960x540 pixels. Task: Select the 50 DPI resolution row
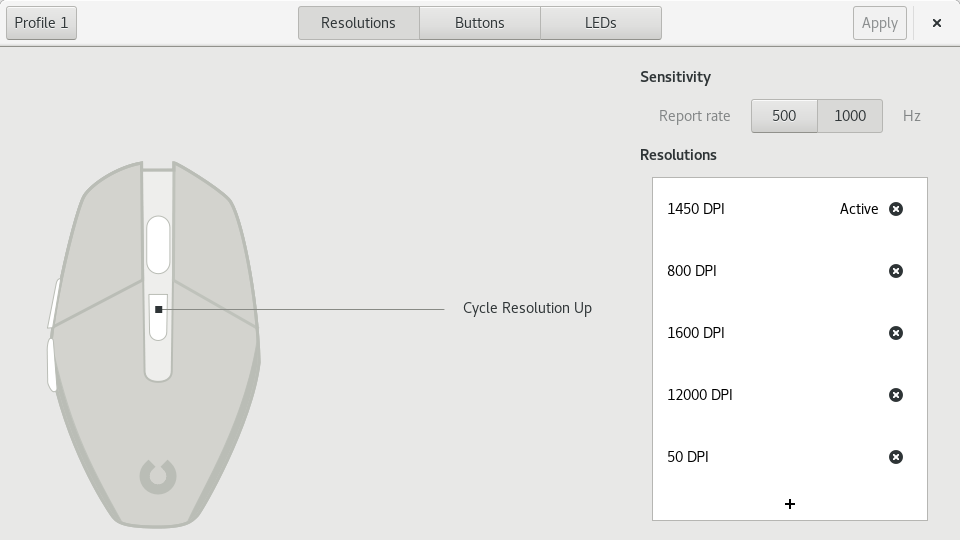click(x=760, y=457)
